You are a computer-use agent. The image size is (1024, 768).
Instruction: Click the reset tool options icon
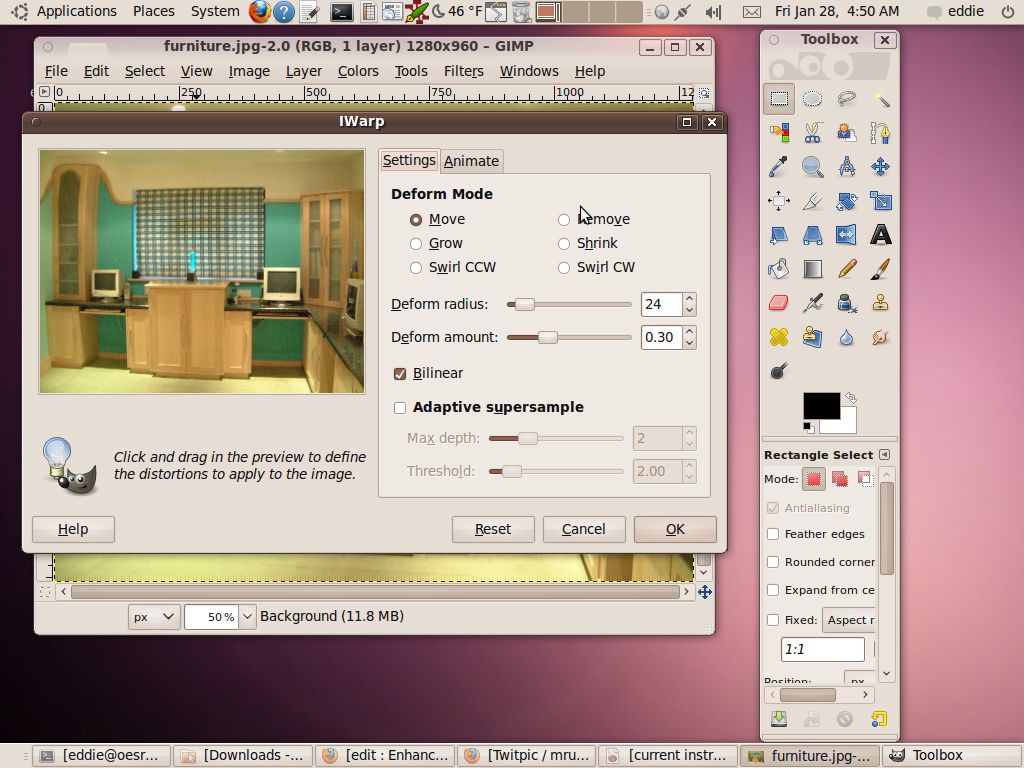(x=879, y=719)
